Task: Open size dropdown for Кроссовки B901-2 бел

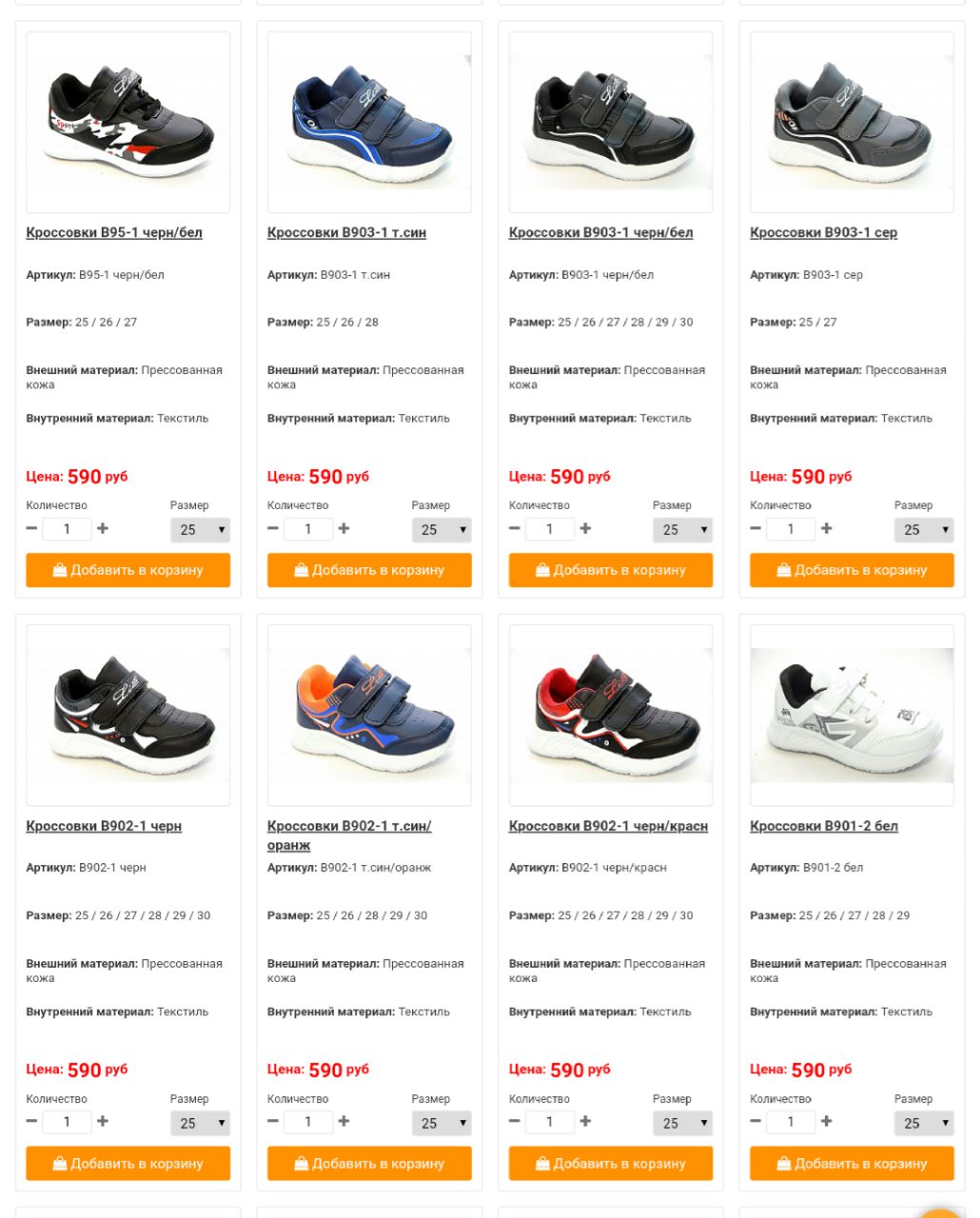Action: point(924,1123)
